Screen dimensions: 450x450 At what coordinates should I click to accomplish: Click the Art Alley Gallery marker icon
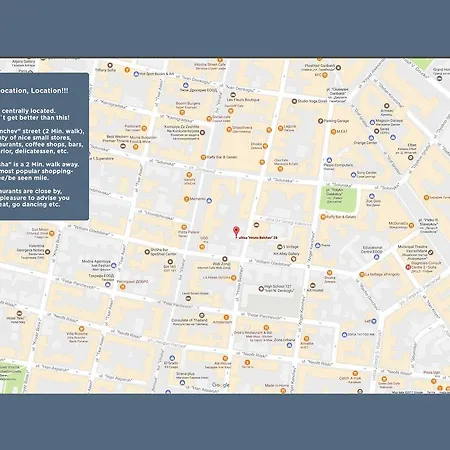[x=293, y=259]
